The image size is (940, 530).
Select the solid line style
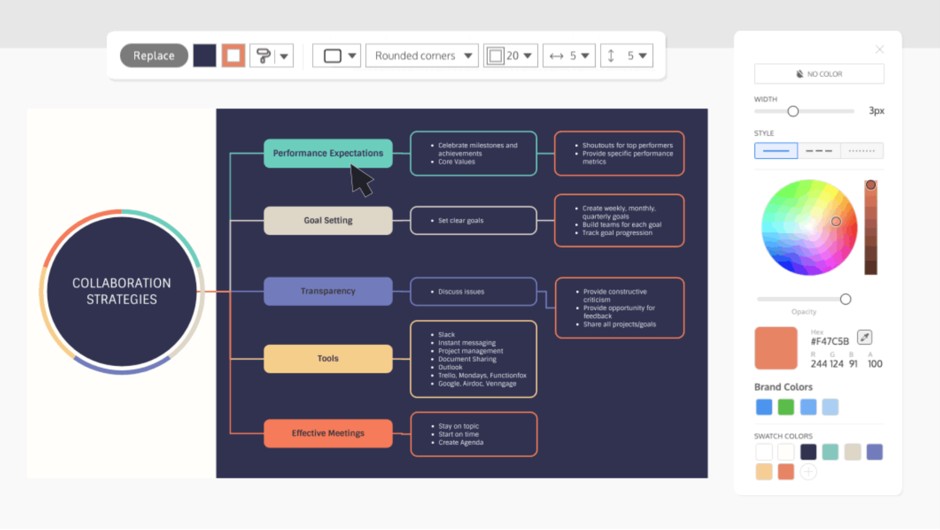tap(776, 150)
